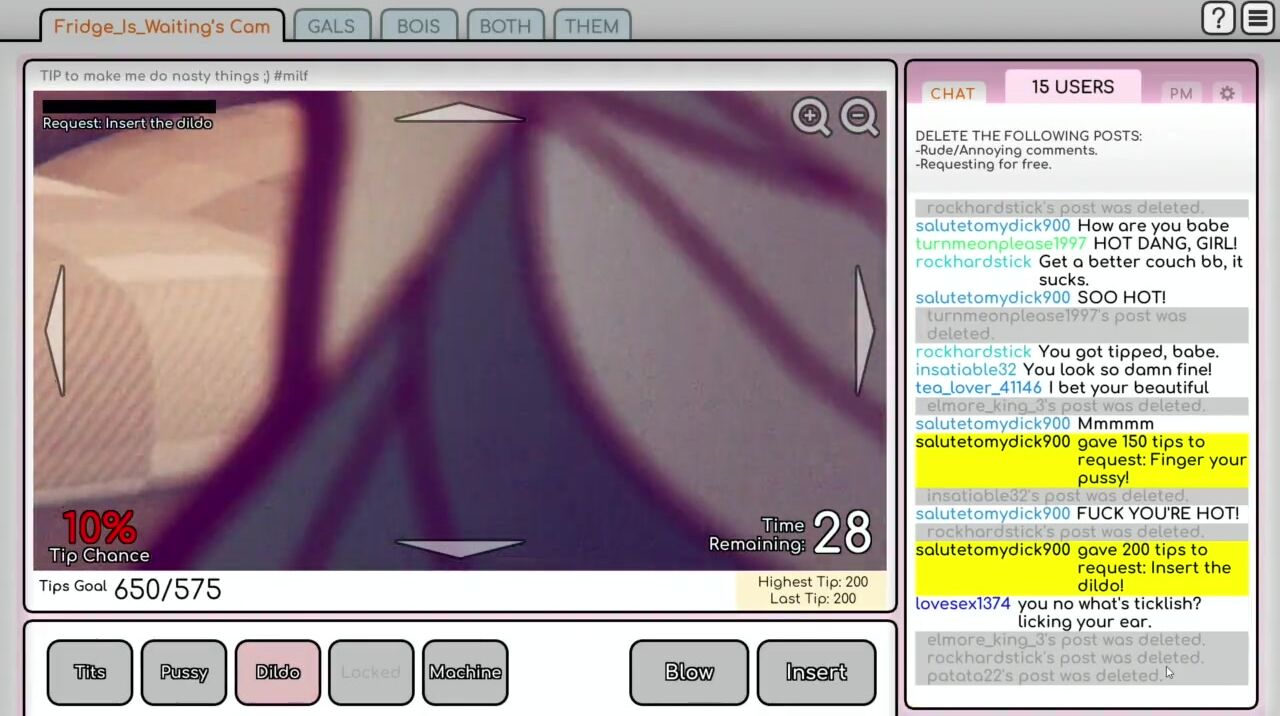
Task: Pan the camera left with the left arrow
Action: point(56,330)
